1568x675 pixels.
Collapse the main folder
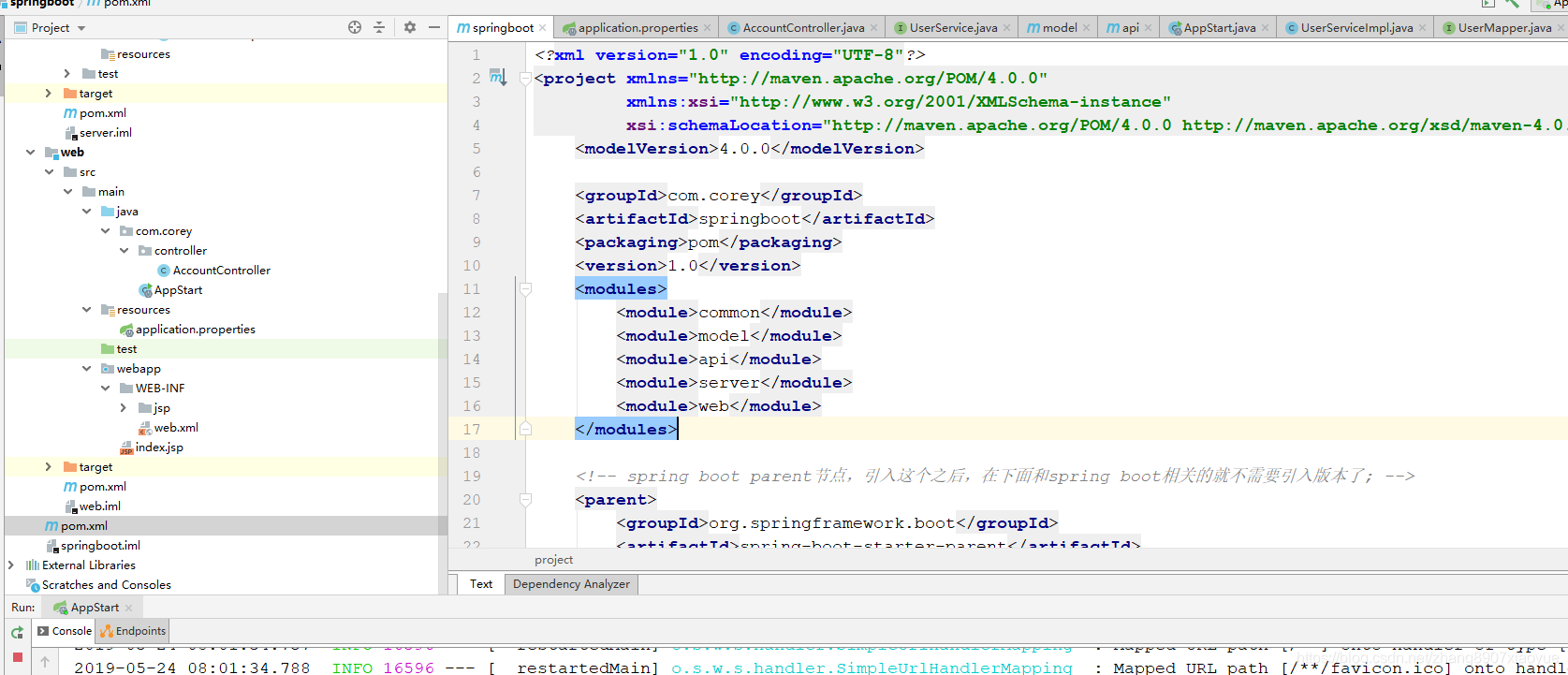point(67,192)
